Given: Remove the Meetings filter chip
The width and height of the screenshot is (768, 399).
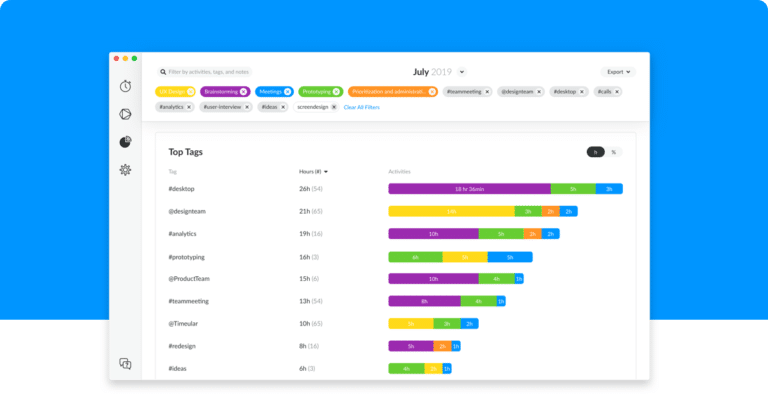Looking at the screenshot, I should pyautogui.click(x=288, y=92).
